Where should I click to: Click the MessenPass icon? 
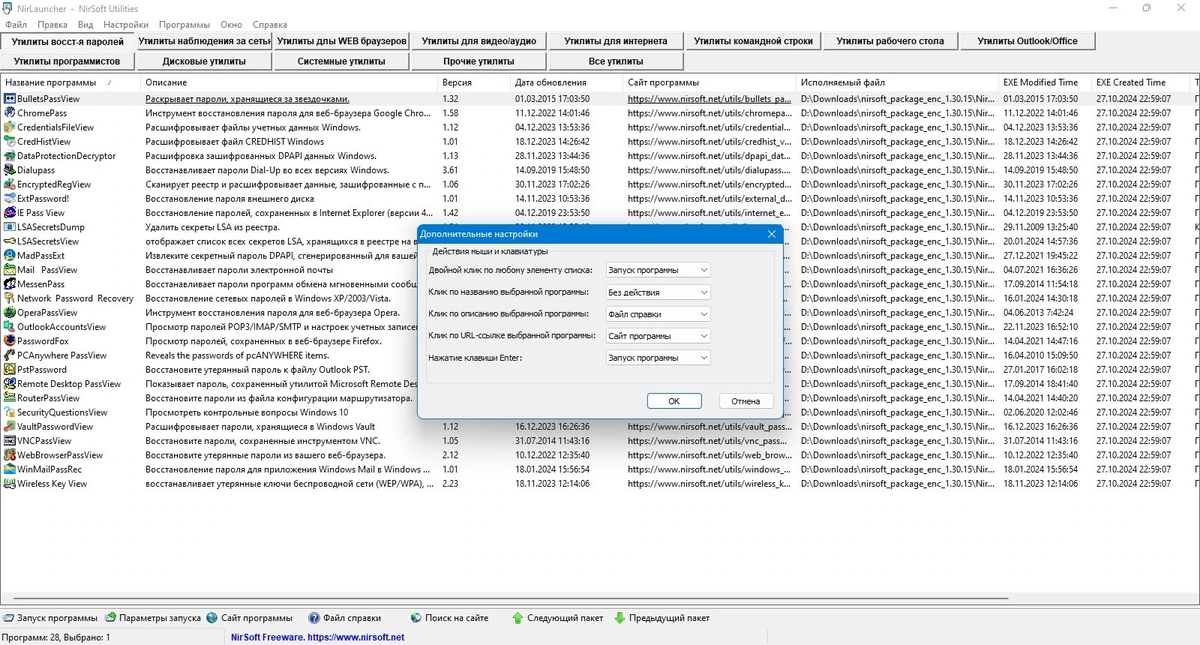pos(9,284)
